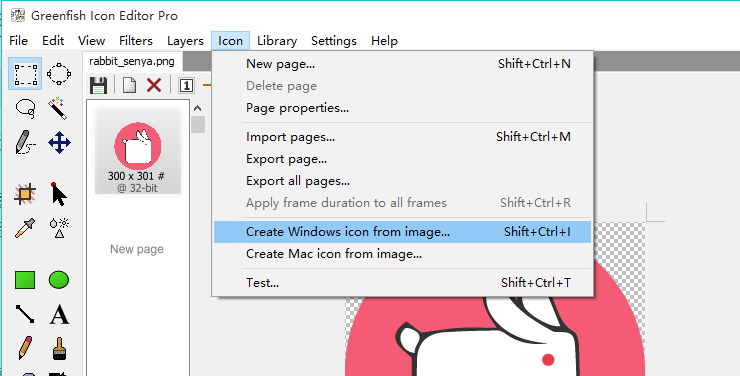Open the Library menu

(277, 41)
